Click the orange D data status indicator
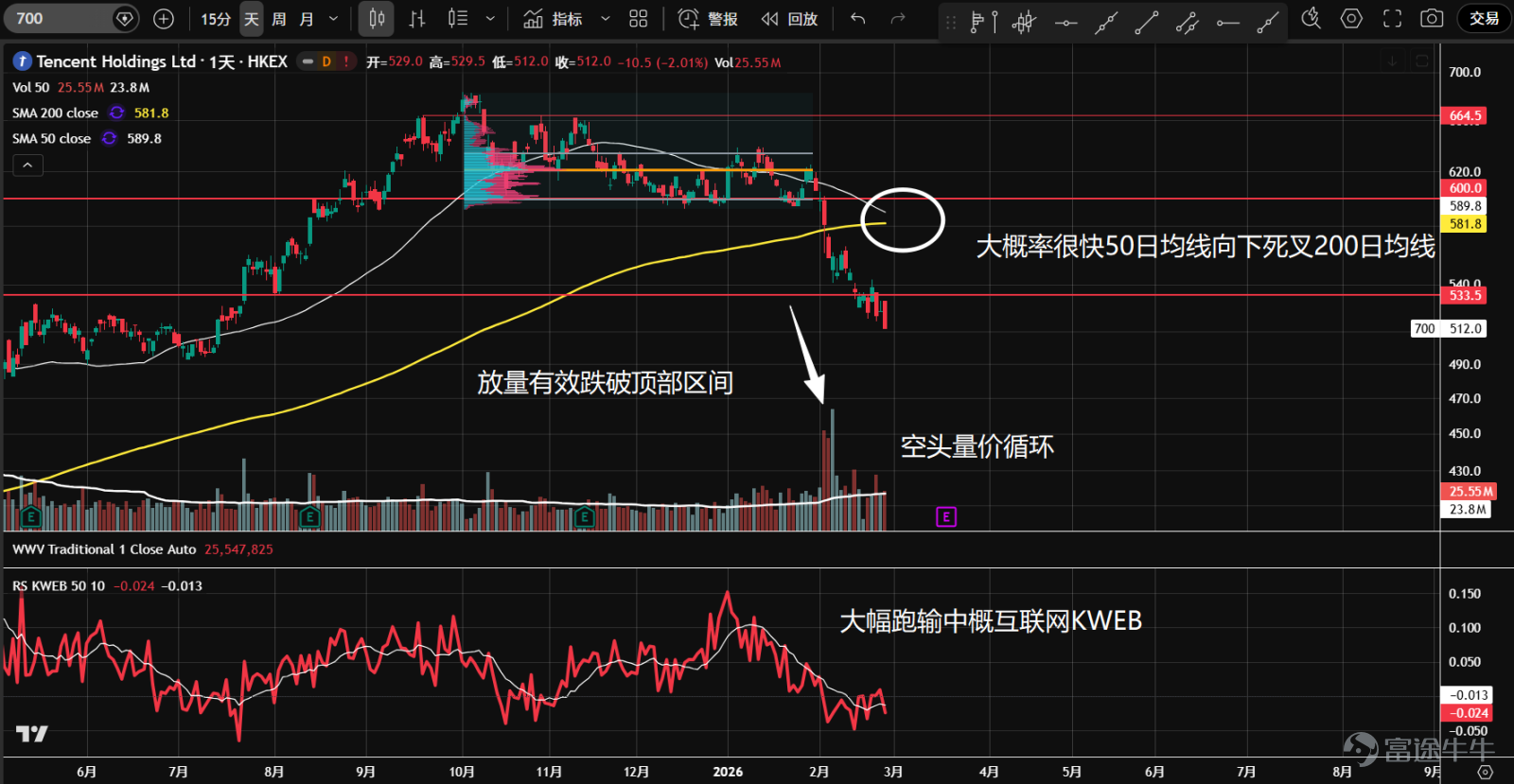The width and height of the screenshot is (1514, 784). pyautogui.click(x=326, y=61)
